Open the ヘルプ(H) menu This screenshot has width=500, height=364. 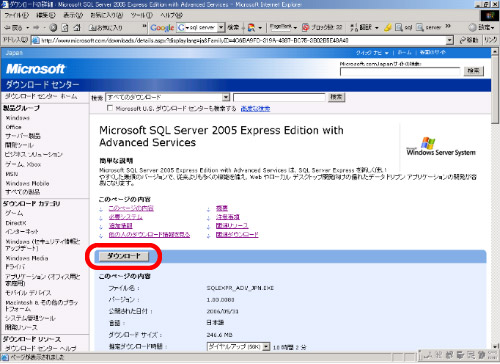click(x=172, y=15)
